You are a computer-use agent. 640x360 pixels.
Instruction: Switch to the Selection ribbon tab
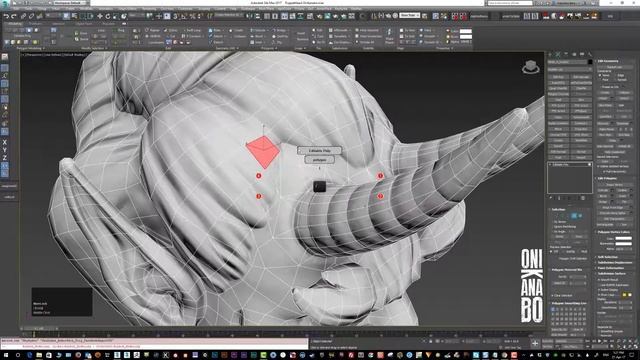point(58,24)
